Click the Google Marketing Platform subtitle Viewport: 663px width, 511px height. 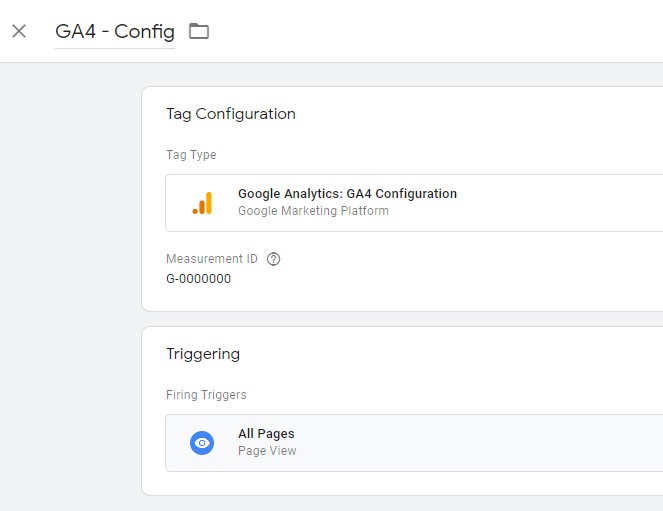click(313, 210)
